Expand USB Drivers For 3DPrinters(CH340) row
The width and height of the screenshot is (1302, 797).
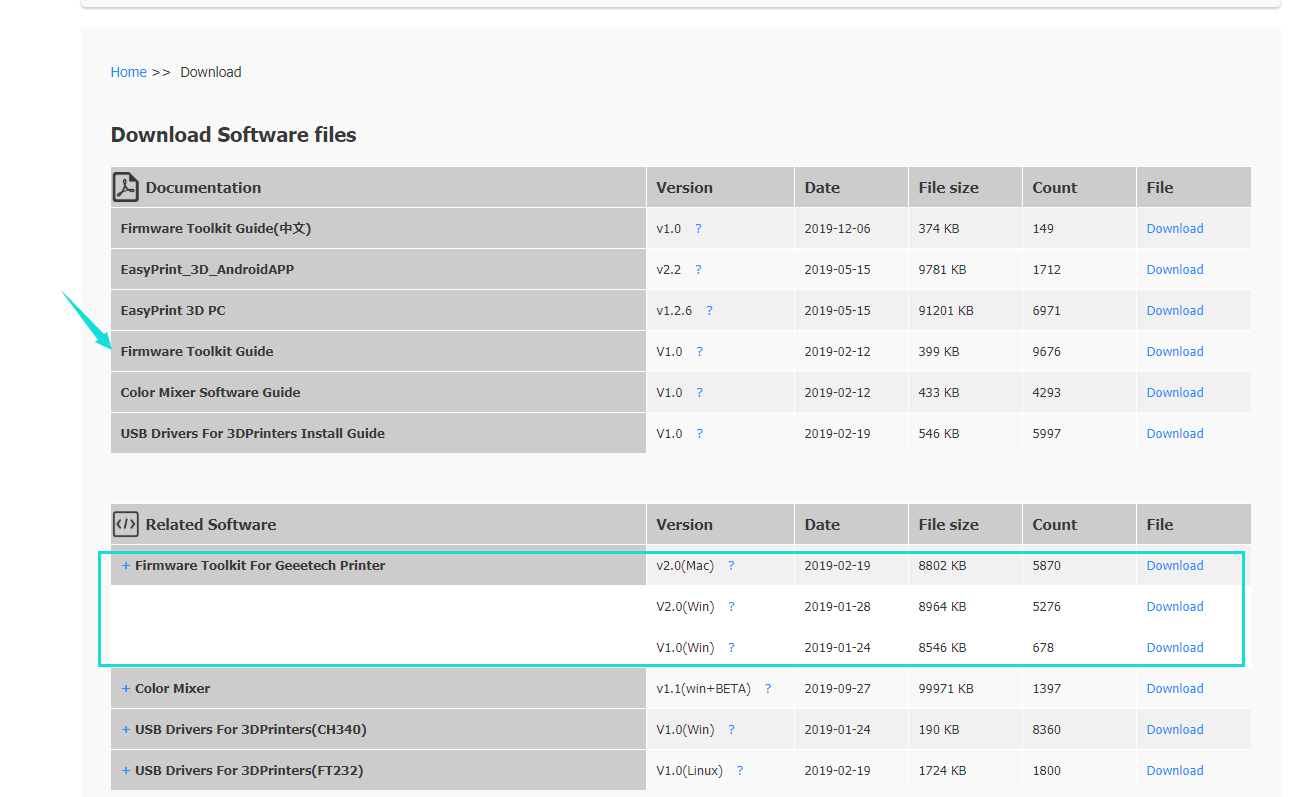click(x=126, y=730)
